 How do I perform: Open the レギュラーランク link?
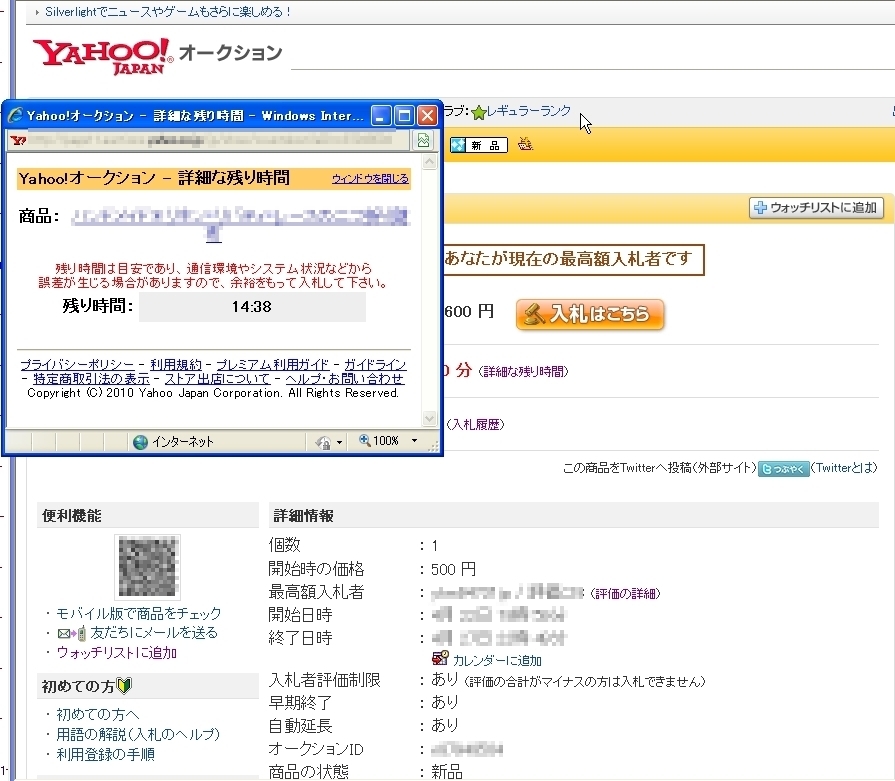[x=528, y=111]
